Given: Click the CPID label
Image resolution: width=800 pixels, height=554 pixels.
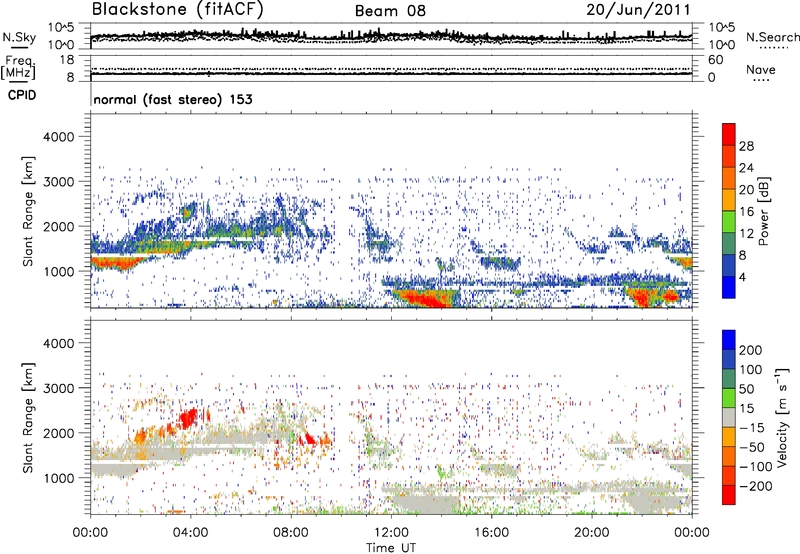Looking at the screenshot, I should [x=22, y=95].
